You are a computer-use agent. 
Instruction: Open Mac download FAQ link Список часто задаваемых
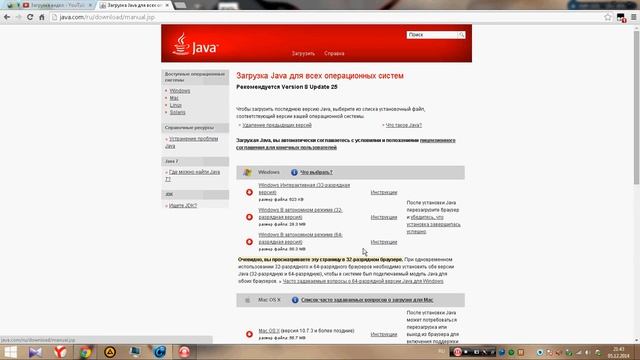pyautogui.click(x=367, y=300)
